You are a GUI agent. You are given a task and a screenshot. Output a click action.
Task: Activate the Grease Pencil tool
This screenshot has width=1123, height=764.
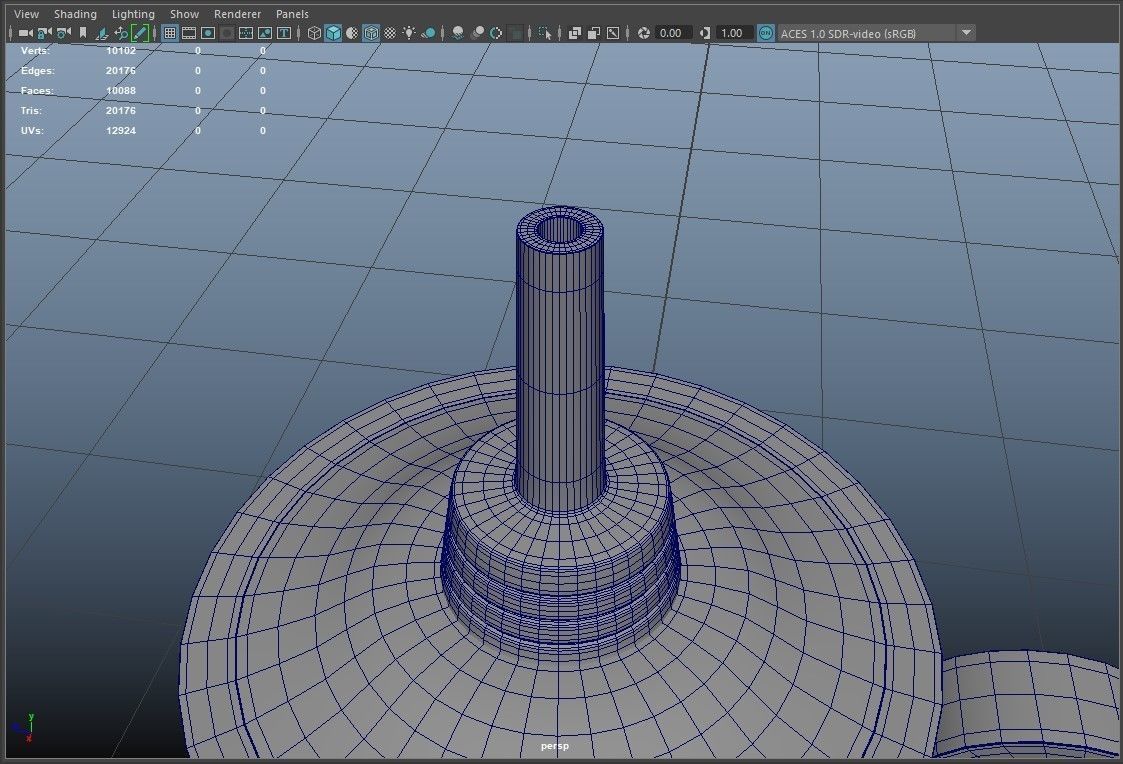click(140, 33)
